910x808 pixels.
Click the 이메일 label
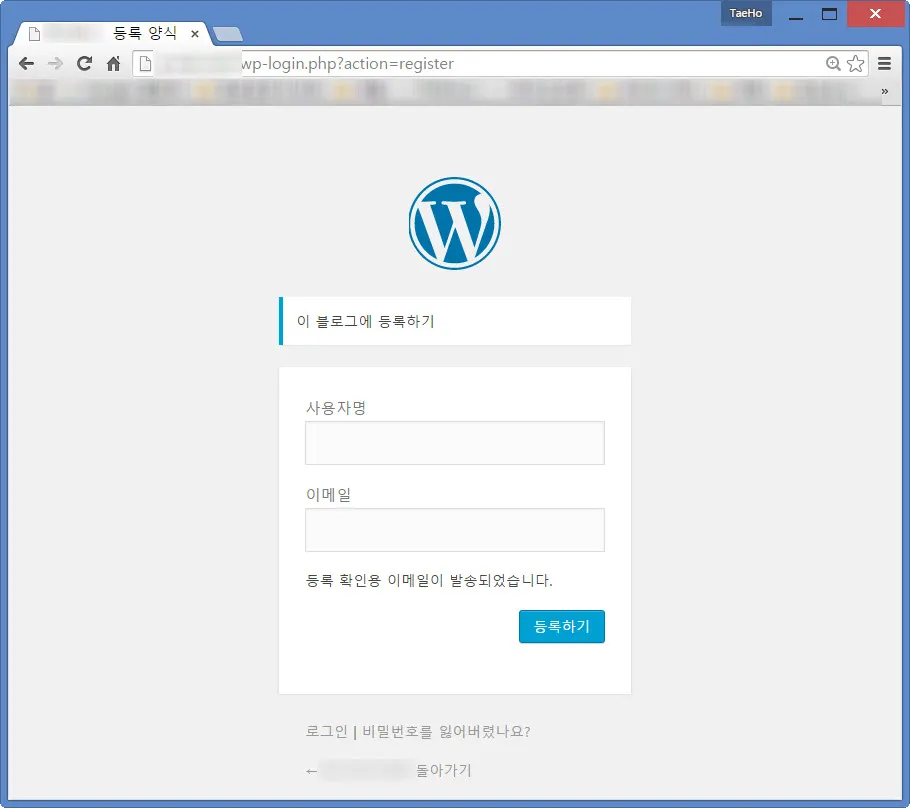(328, 495)
